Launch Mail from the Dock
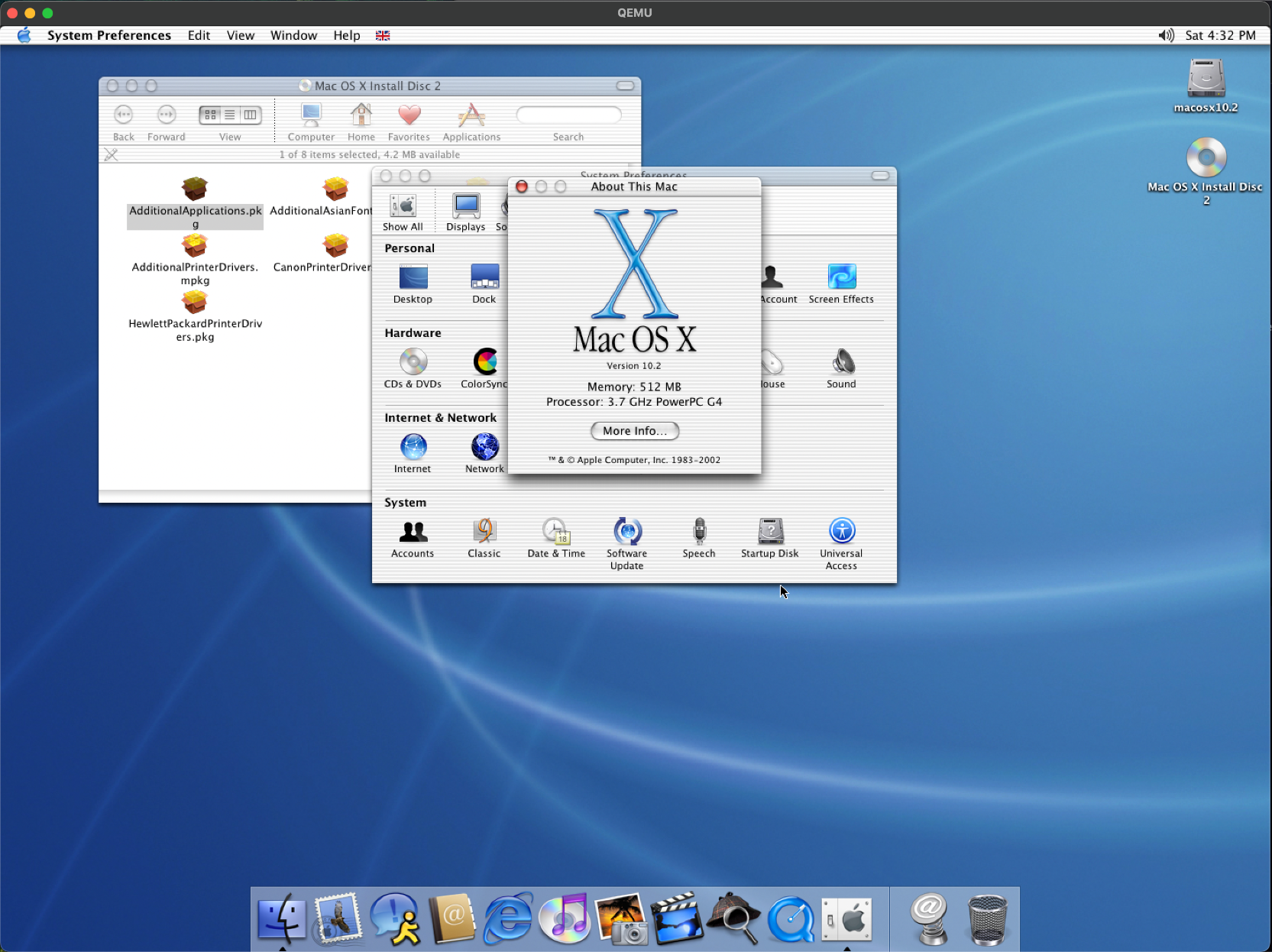The width and height of the screenshot is (1272, 952). point(338,918)
